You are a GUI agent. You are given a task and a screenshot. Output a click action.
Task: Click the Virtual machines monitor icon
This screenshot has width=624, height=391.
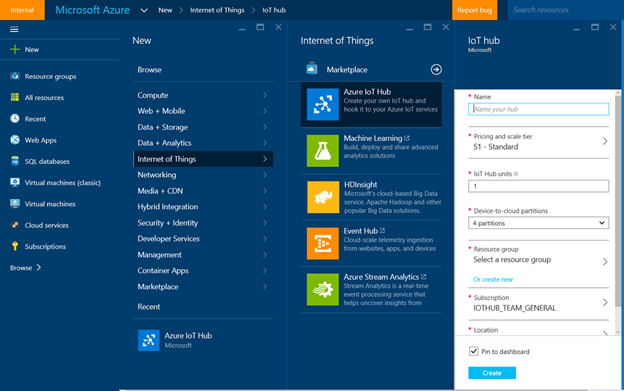point(15,204)
